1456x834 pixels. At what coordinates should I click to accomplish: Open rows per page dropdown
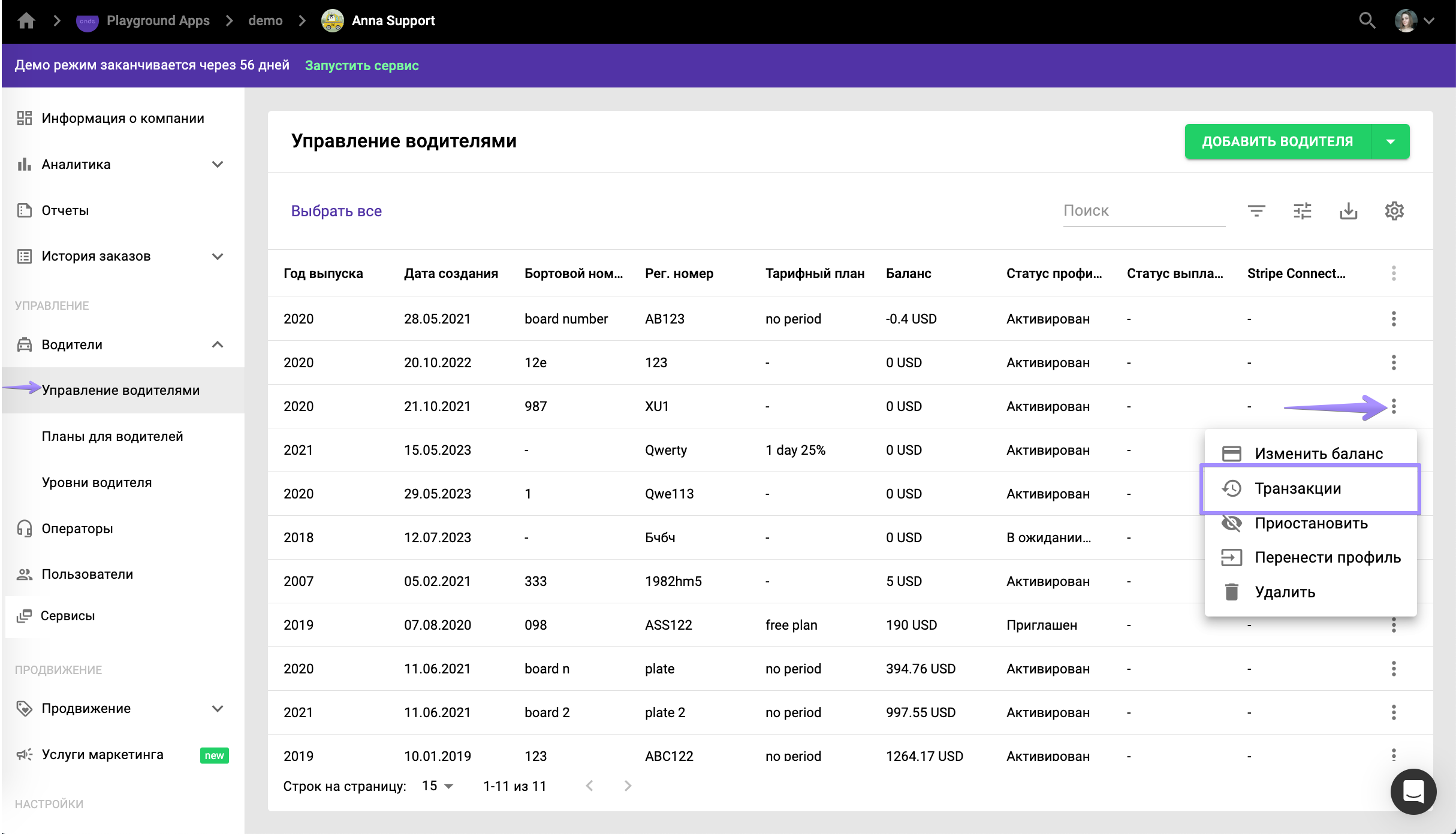point(438,786)
